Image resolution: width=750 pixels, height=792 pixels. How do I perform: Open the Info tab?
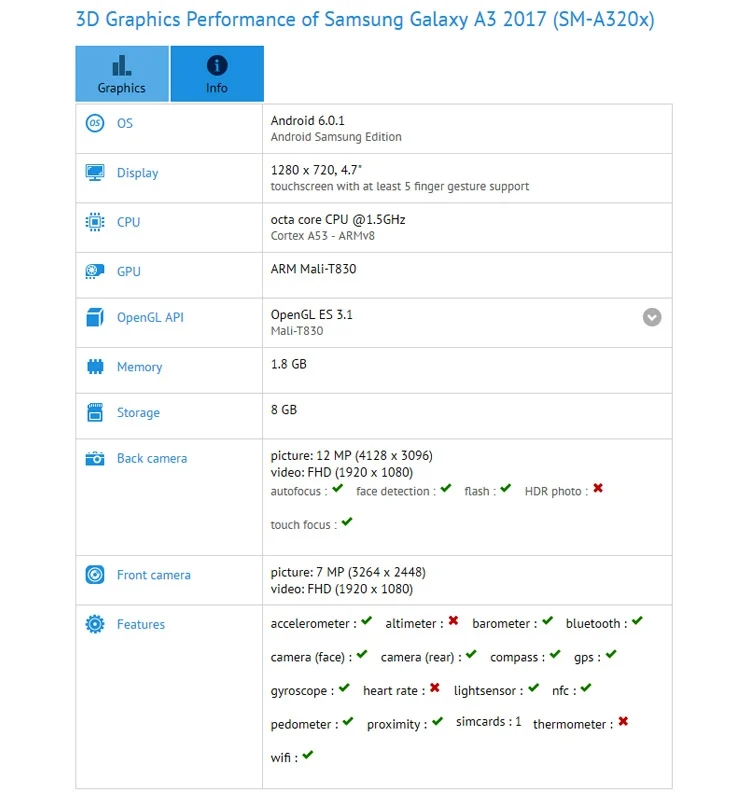tap(217, 74)
